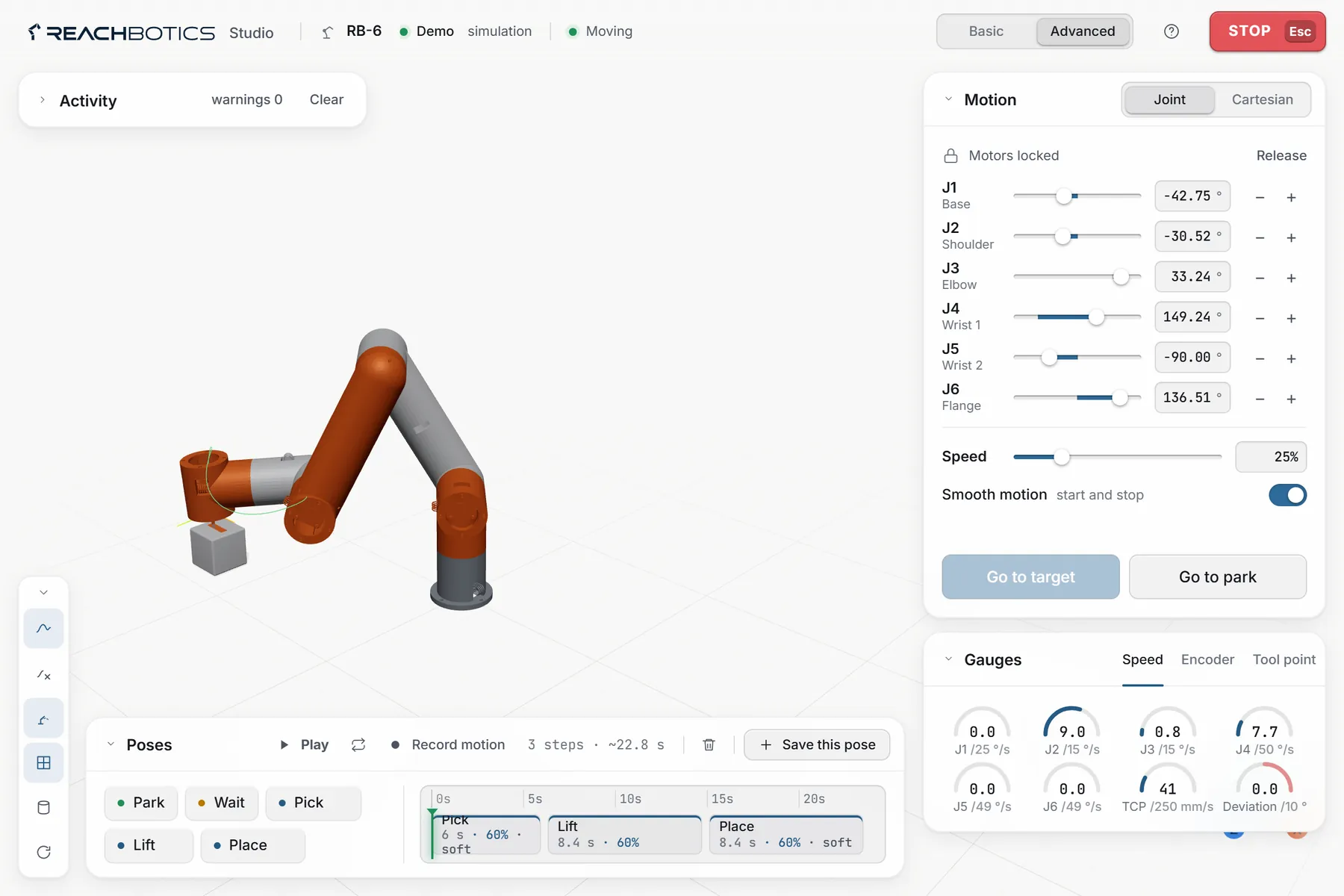Screen dimensions: 1344x896
Task: Click the robot arm icon beside RB-6
Action: (x=327, y=32)
